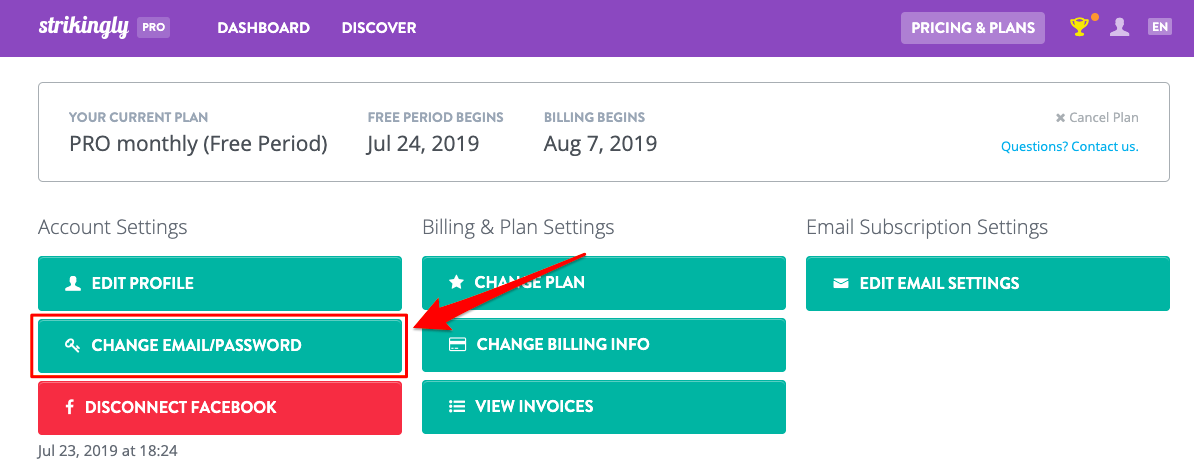Click the star icon on Change Plan
1194x475 pixels.
456,282
